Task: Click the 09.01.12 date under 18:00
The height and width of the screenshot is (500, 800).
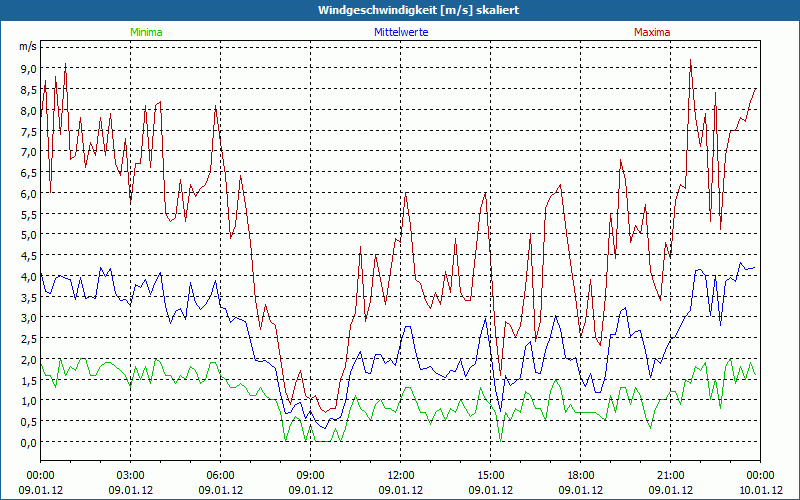Action: click(x=581, y=490)
